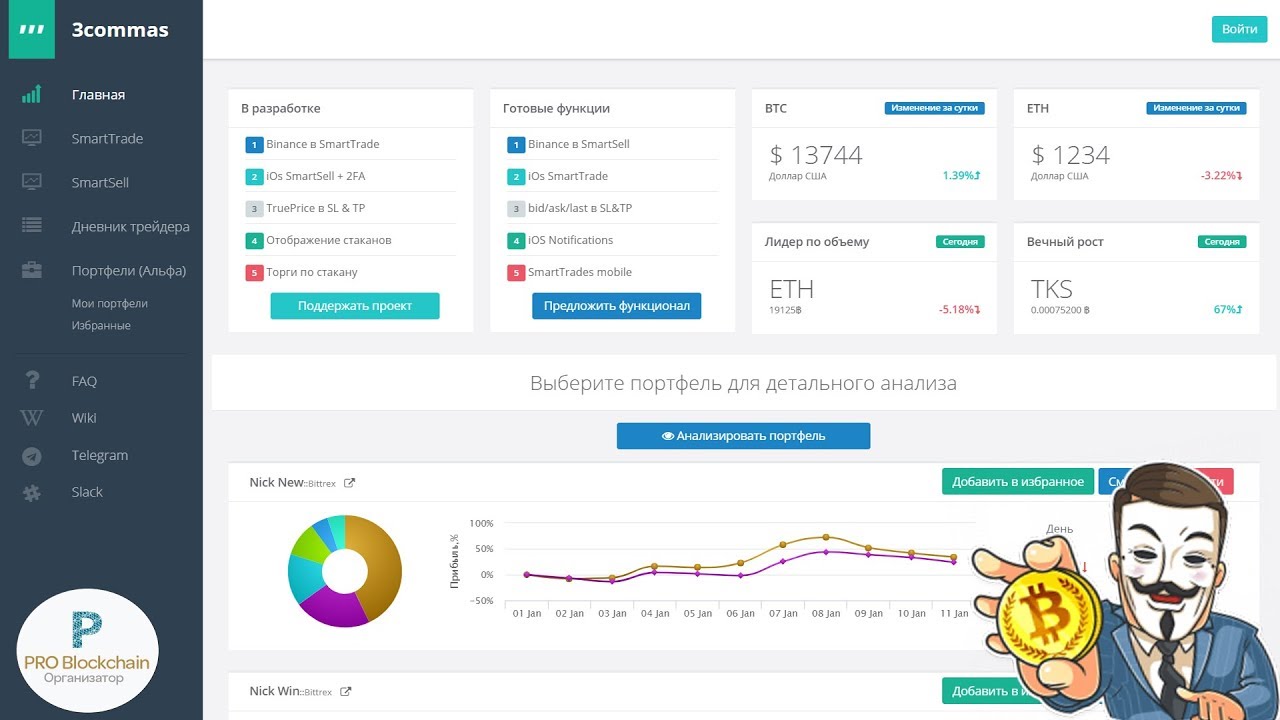The width and height of the screenshot is (1280, 720).
Task: Click Сегодня badge on Вечный рост
Action: pos(1222,242)
